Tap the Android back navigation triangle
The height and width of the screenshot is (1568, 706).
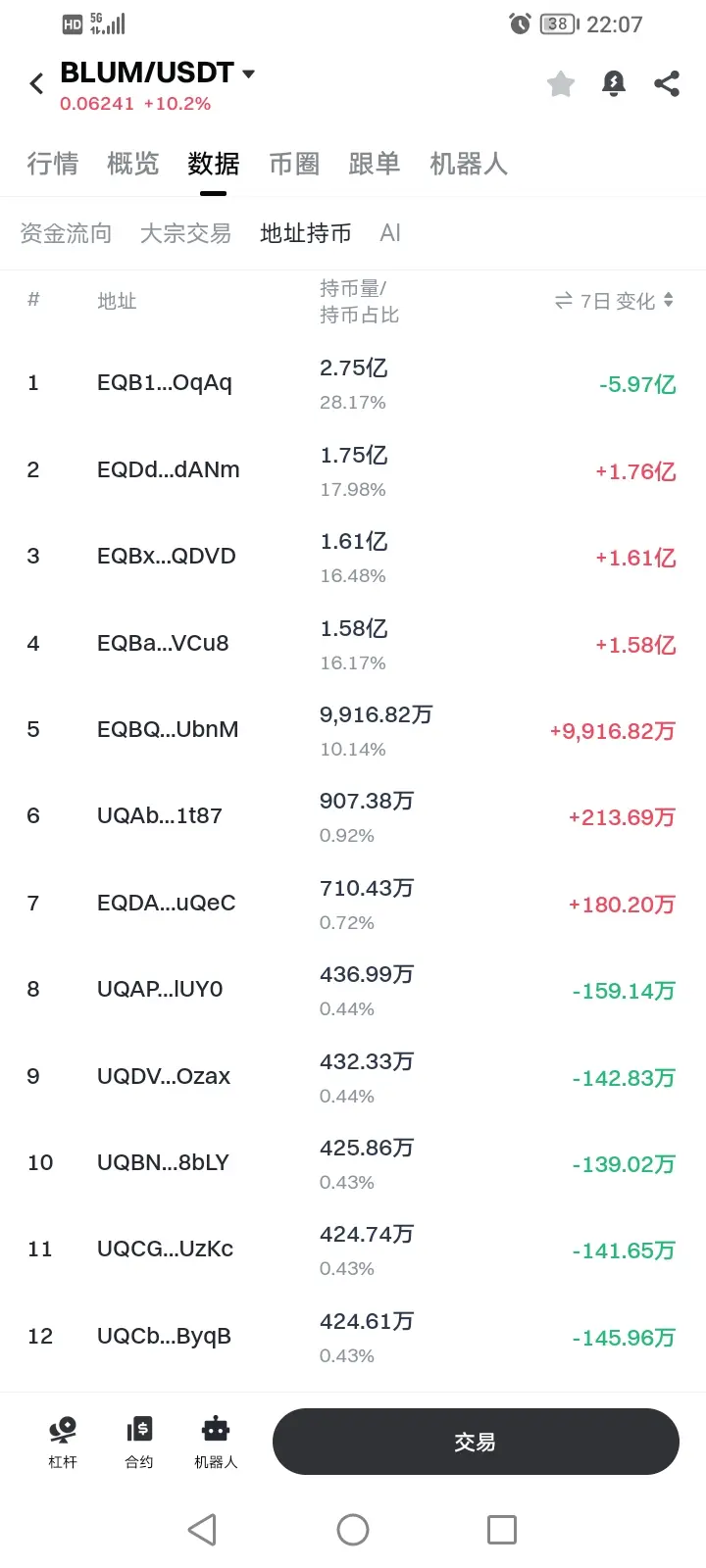(x=202, y=1530)
